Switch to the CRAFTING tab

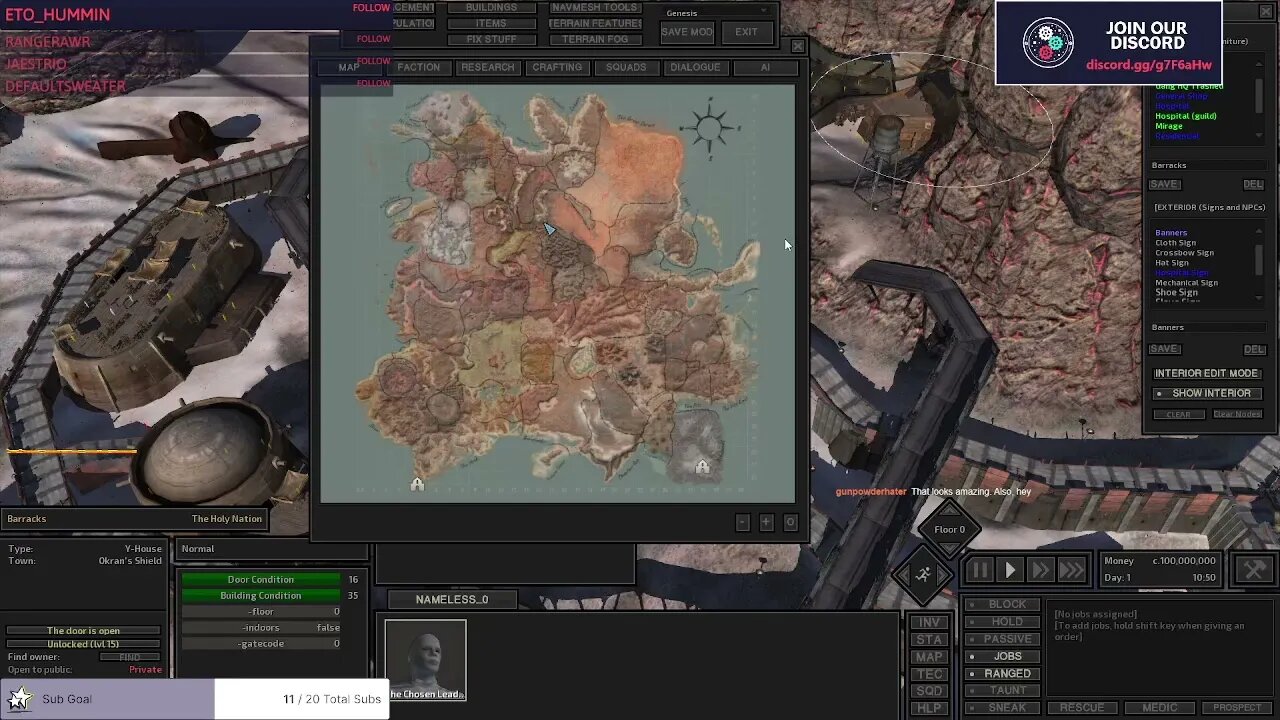click(x=557, y=67)
